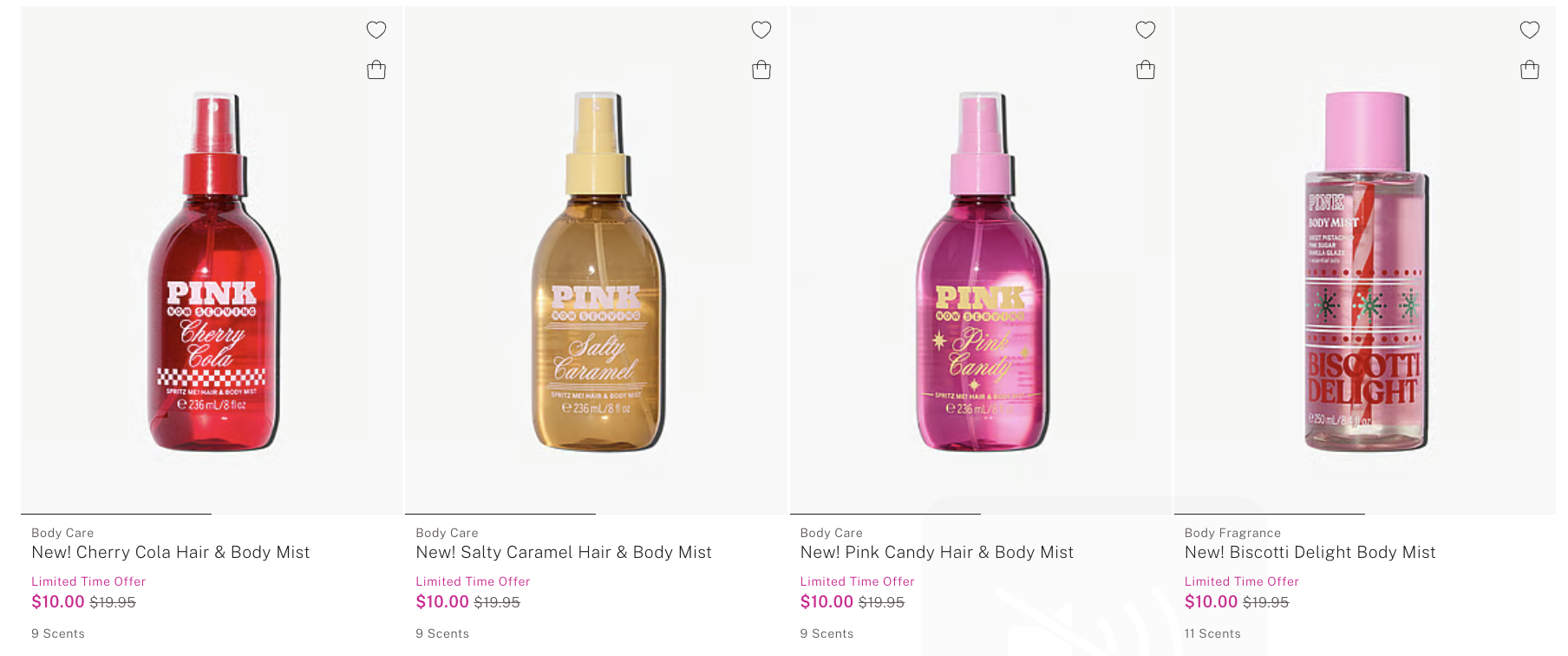This screenshot has height=656, width=1568.
Task: Open New! Cherry Cola Hair & Body Mist link
Action: pos(171,553)
